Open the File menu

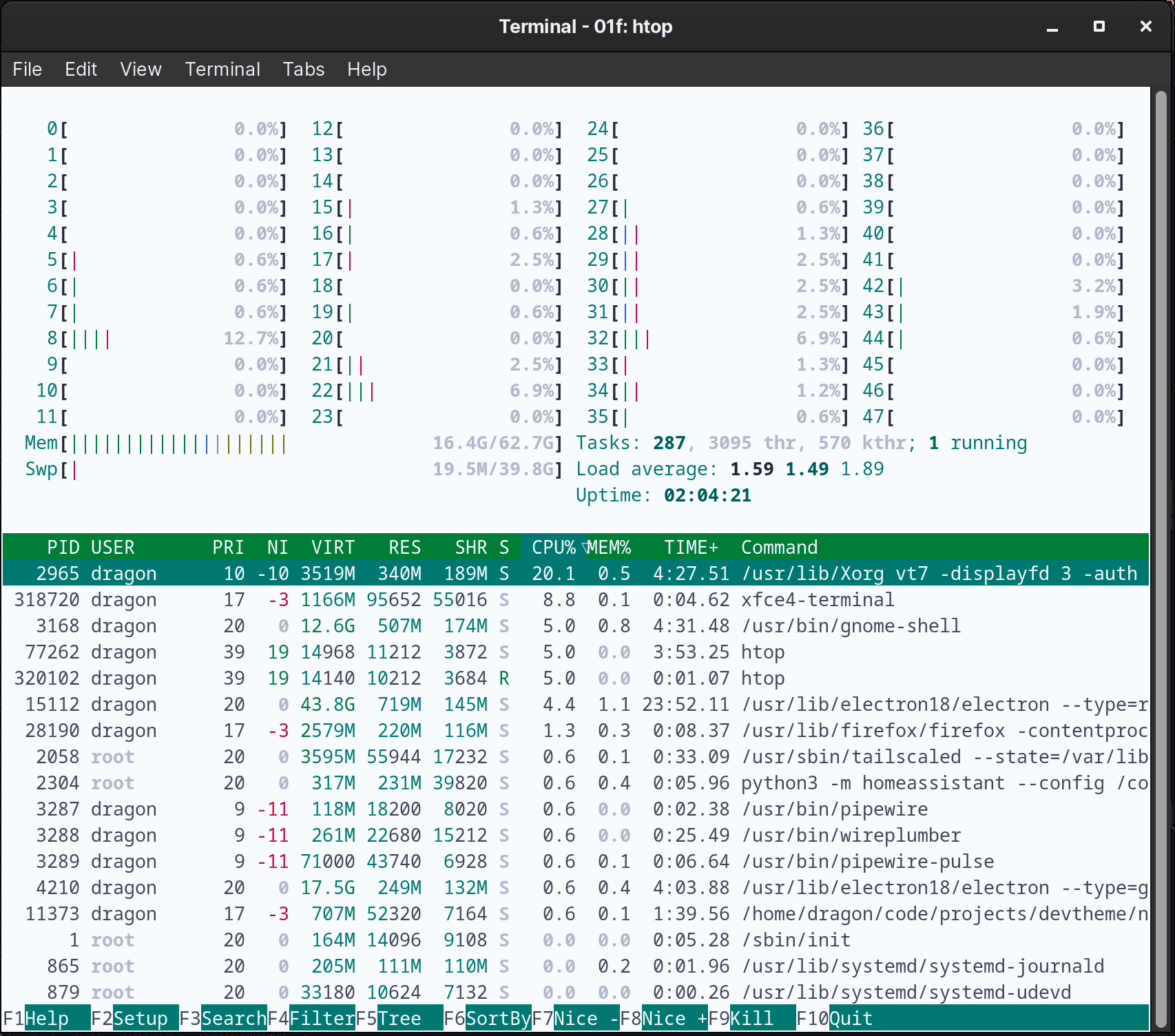(28, 70)
